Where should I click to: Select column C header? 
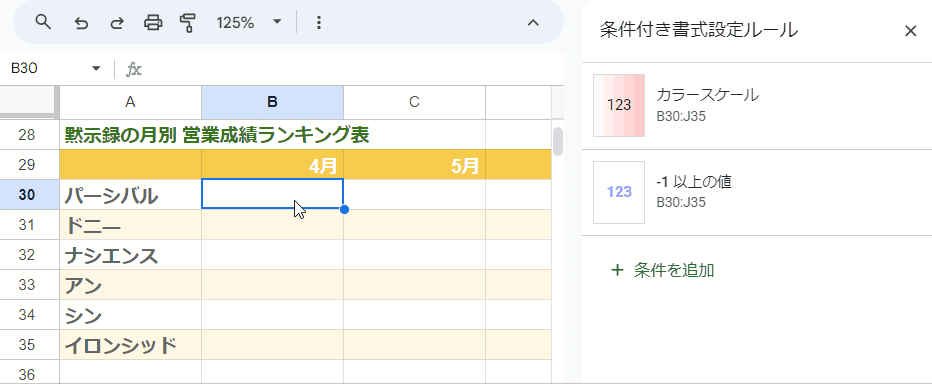414,102
